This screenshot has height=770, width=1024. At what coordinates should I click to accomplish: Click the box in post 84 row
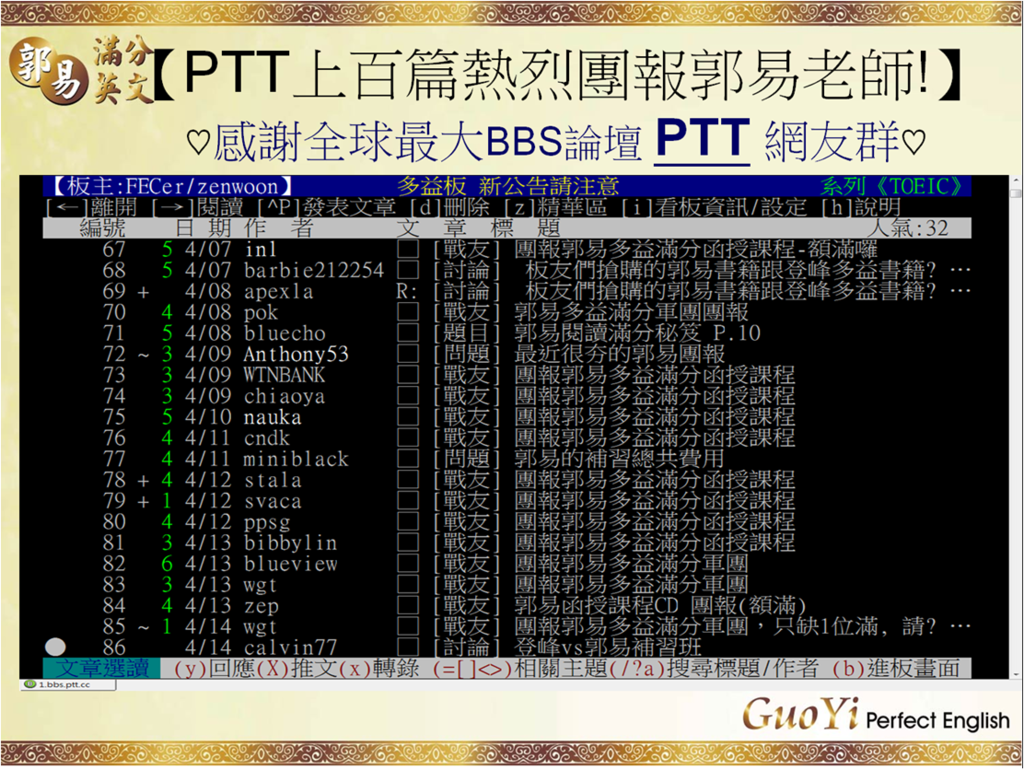[x=408, y=605]
